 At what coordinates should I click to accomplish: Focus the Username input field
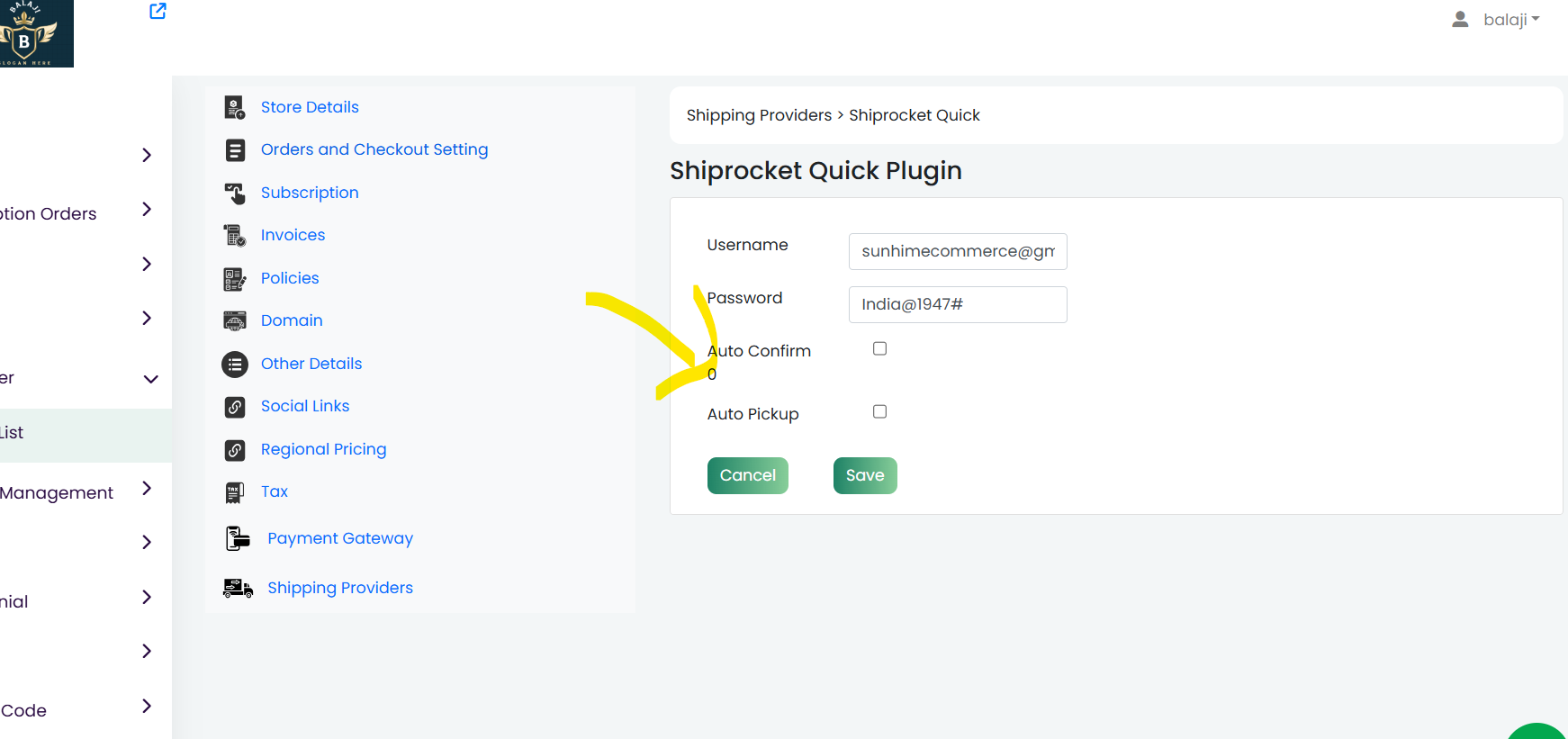[x=958, y=251]
